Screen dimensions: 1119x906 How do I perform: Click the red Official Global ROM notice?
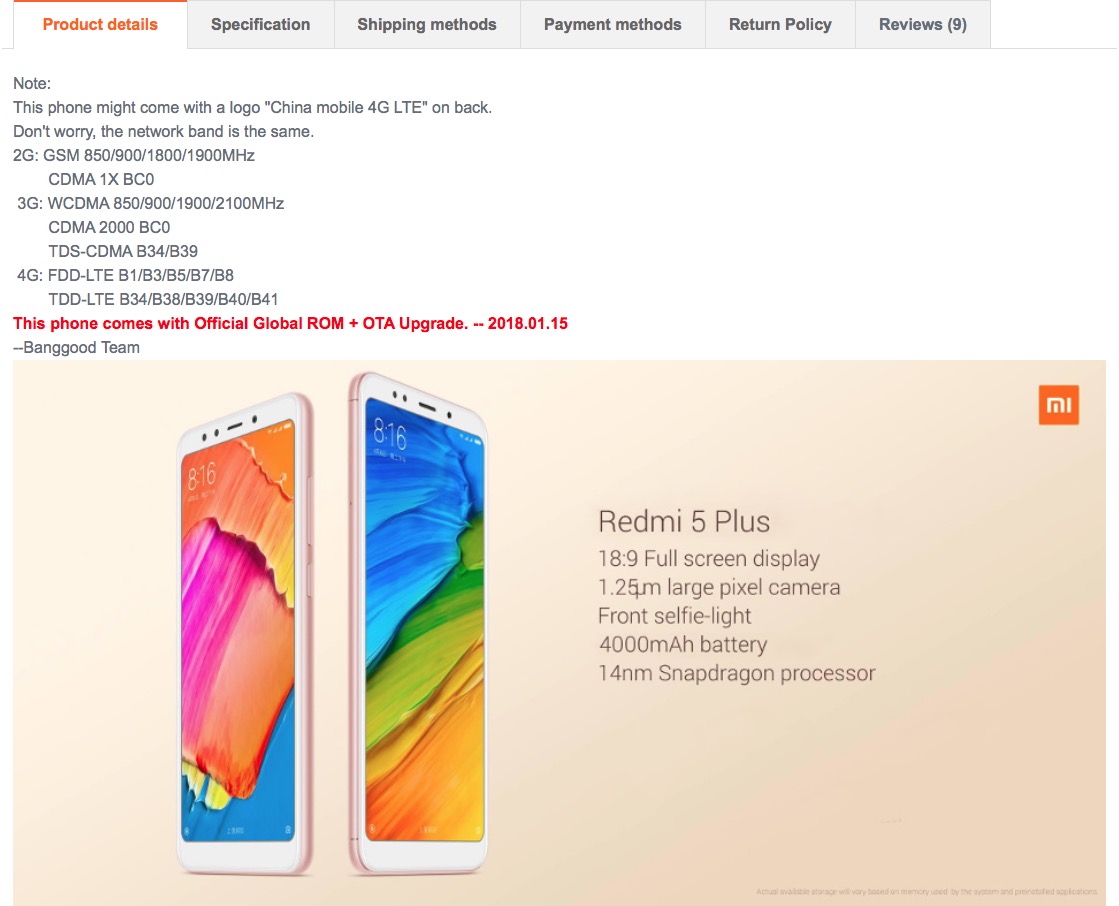click(290, 323)
